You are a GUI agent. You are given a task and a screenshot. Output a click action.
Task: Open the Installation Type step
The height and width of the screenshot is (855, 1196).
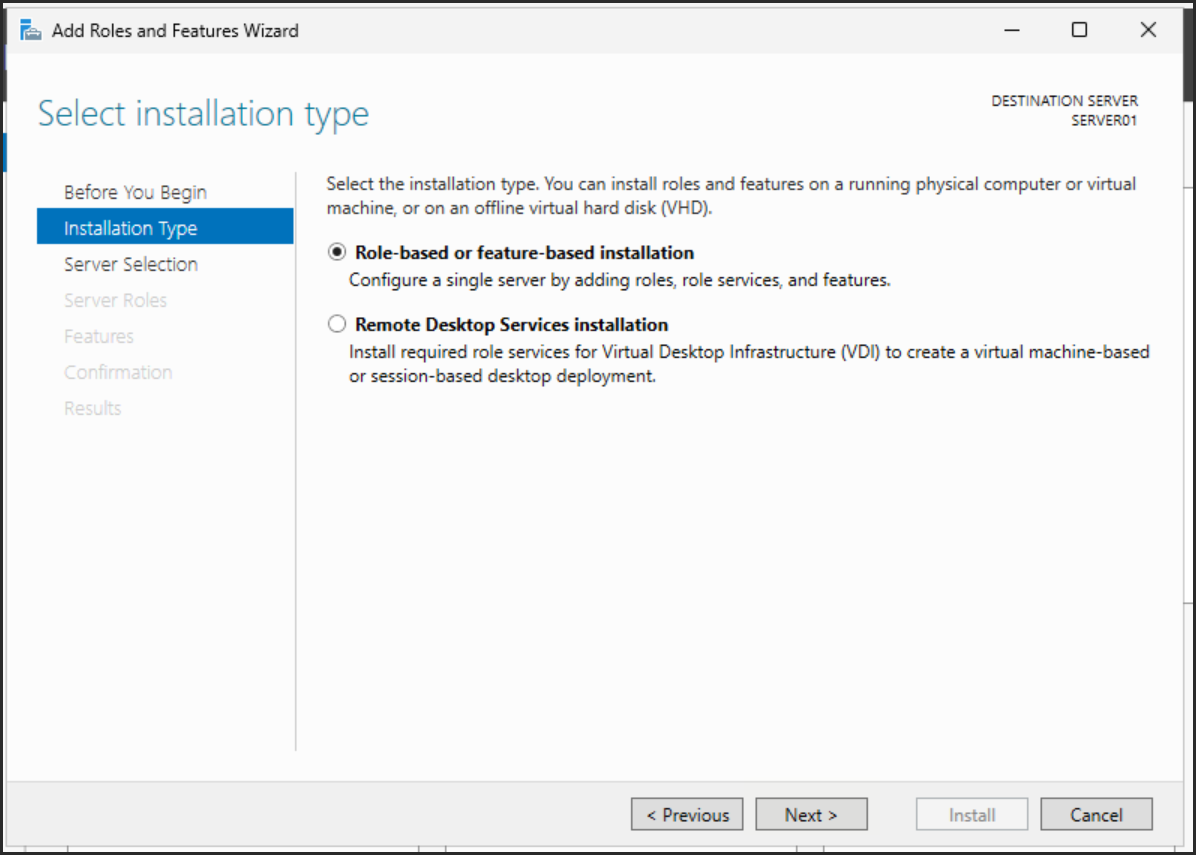pos(131,228)
